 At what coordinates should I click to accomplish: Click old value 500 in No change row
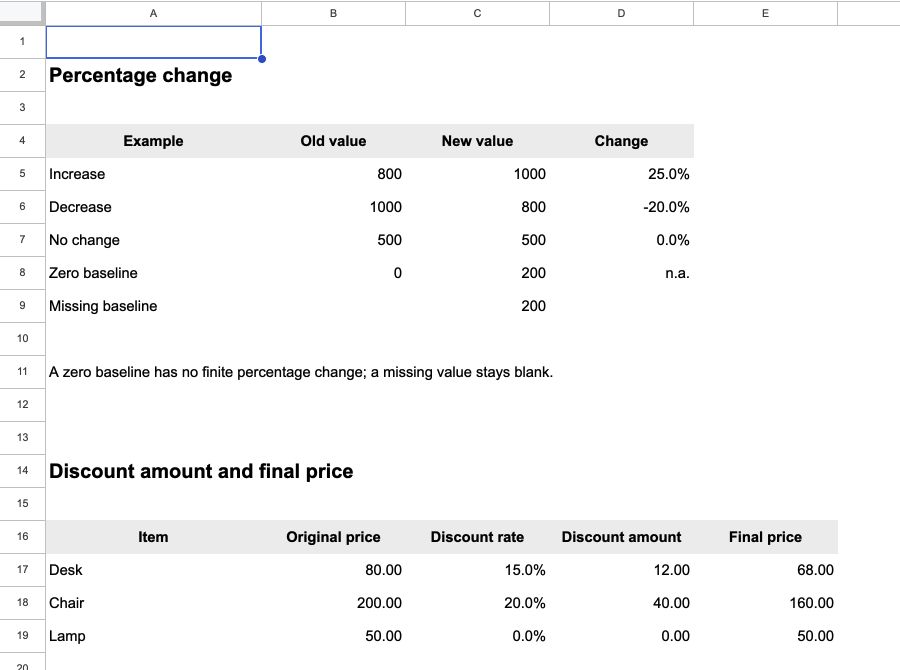[333, 240]
